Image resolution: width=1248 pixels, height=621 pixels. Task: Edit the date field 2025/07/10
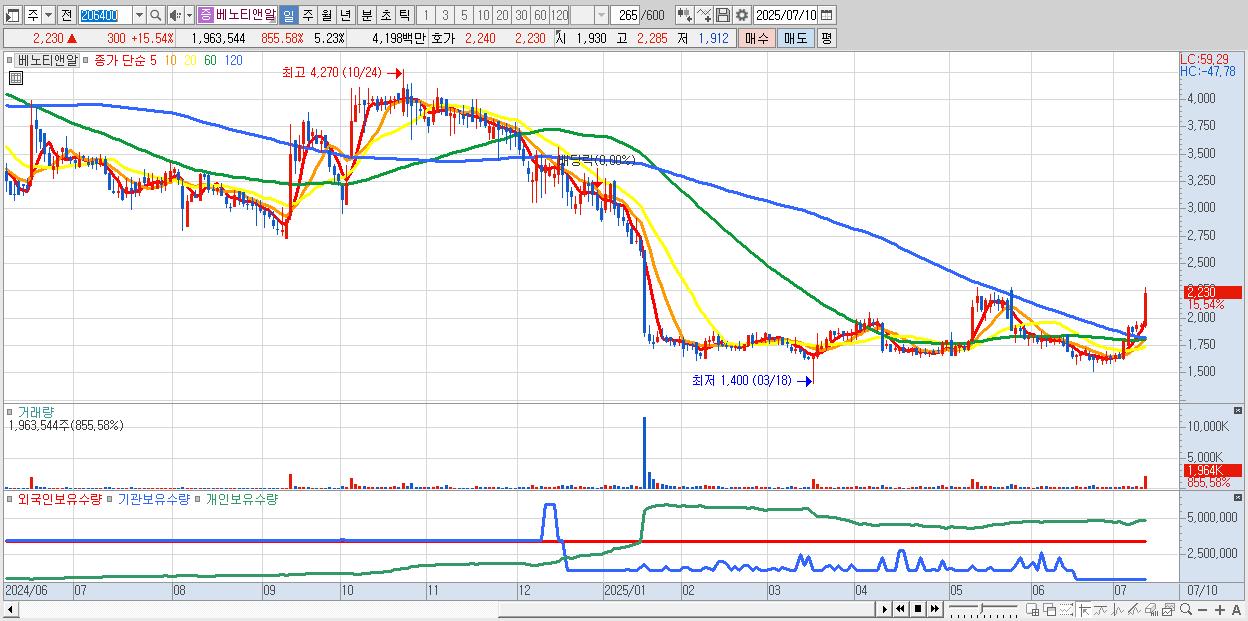pyautogui.click(x=786, y=15)
